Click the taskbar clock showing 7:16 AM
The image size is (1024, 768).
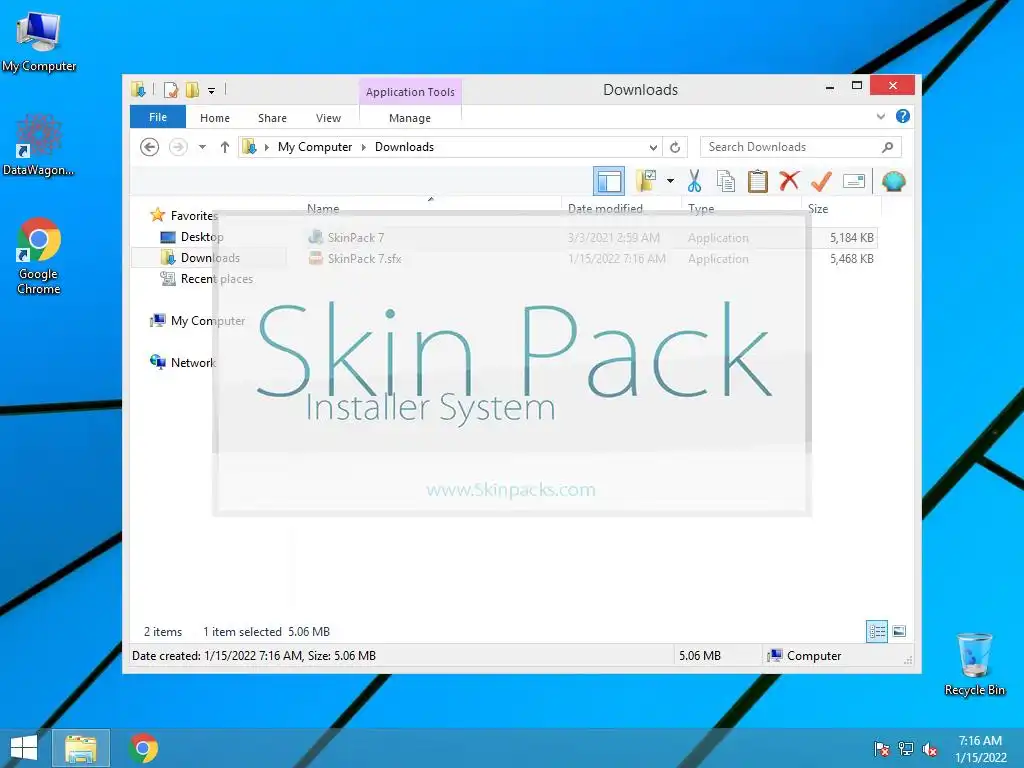coord(980,749)
